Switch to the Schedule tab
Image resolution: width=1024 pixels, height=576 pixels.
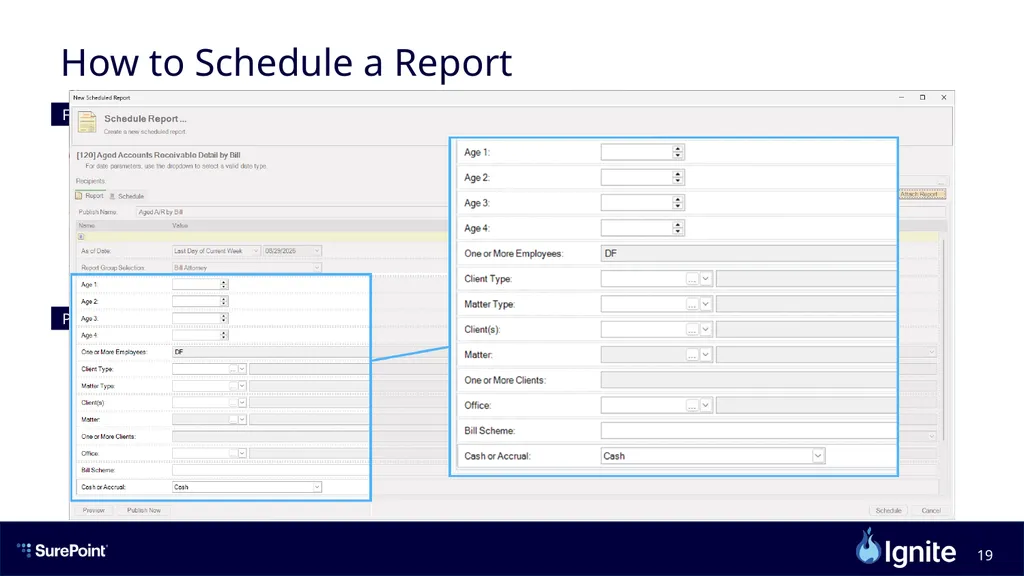(127, 196)
